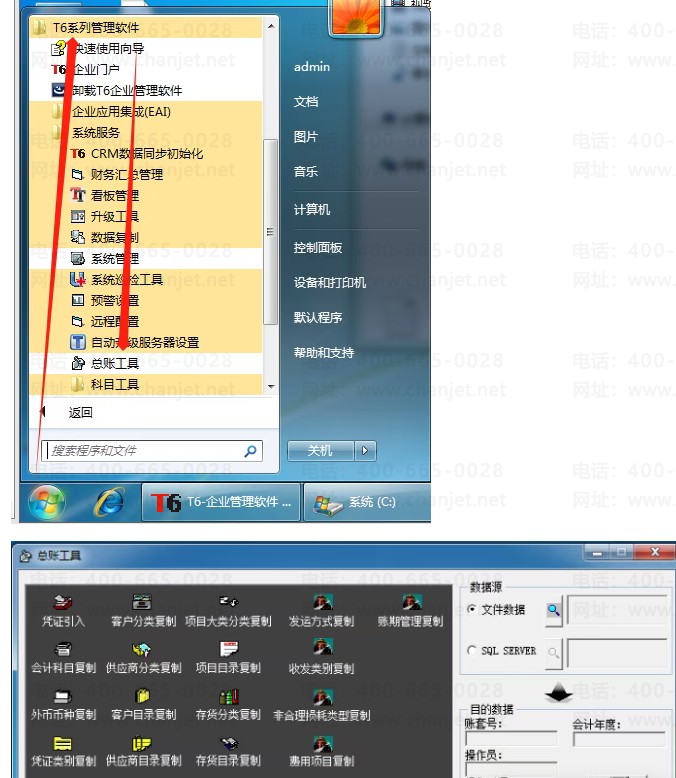
Task: Select SQL SERVER radio button
Action: point(472,650)
